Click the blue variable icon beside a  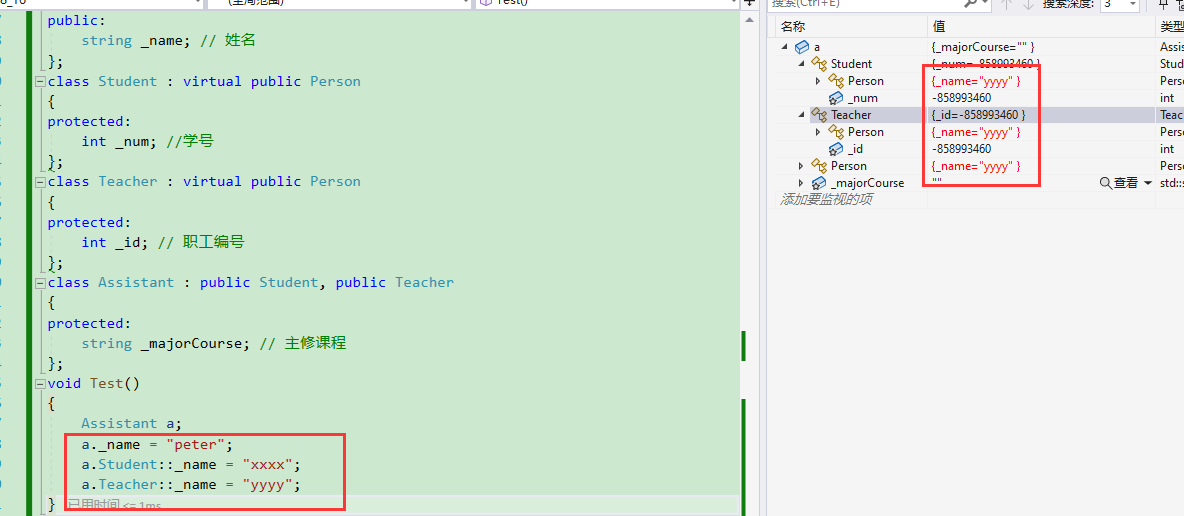coord(803,47)
